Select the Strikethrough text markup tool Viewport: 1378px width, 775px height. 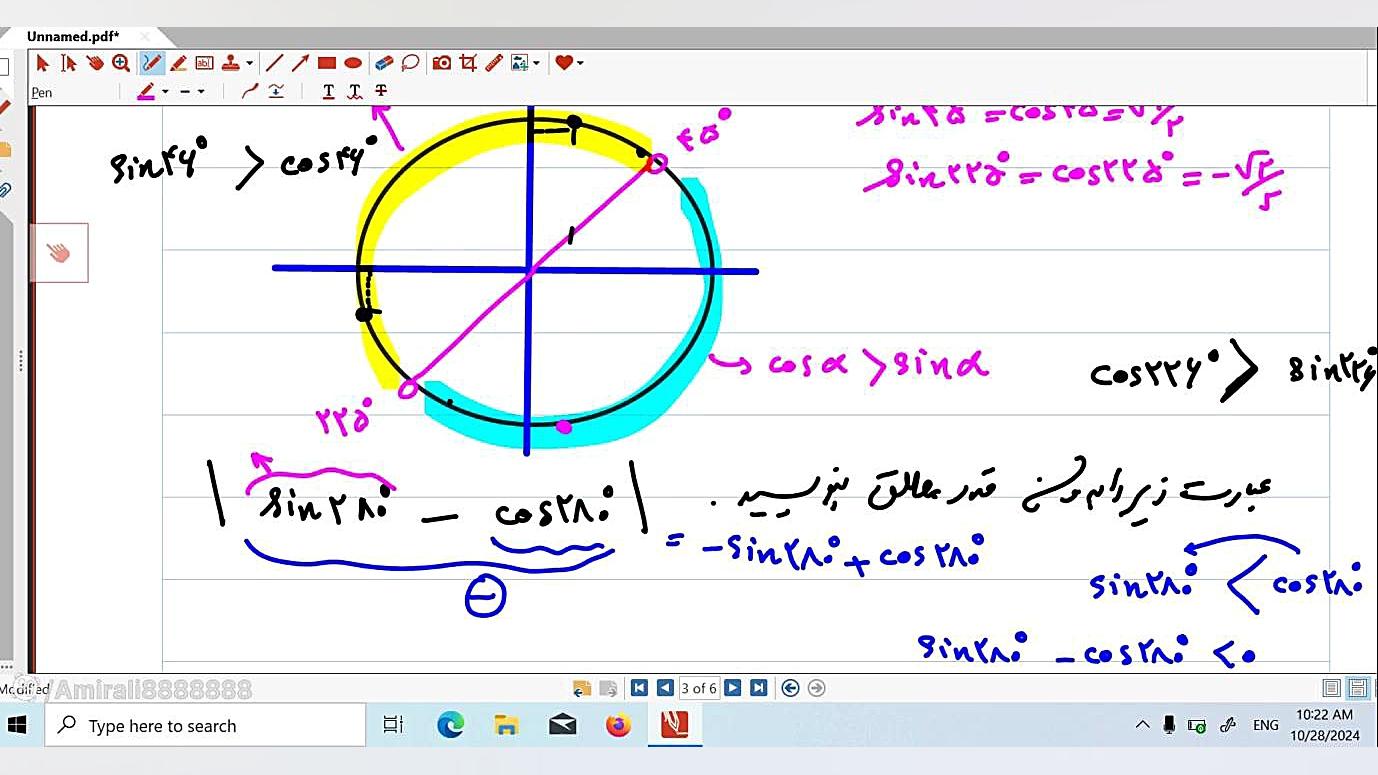pyautogui.click(x=381, y=91)
